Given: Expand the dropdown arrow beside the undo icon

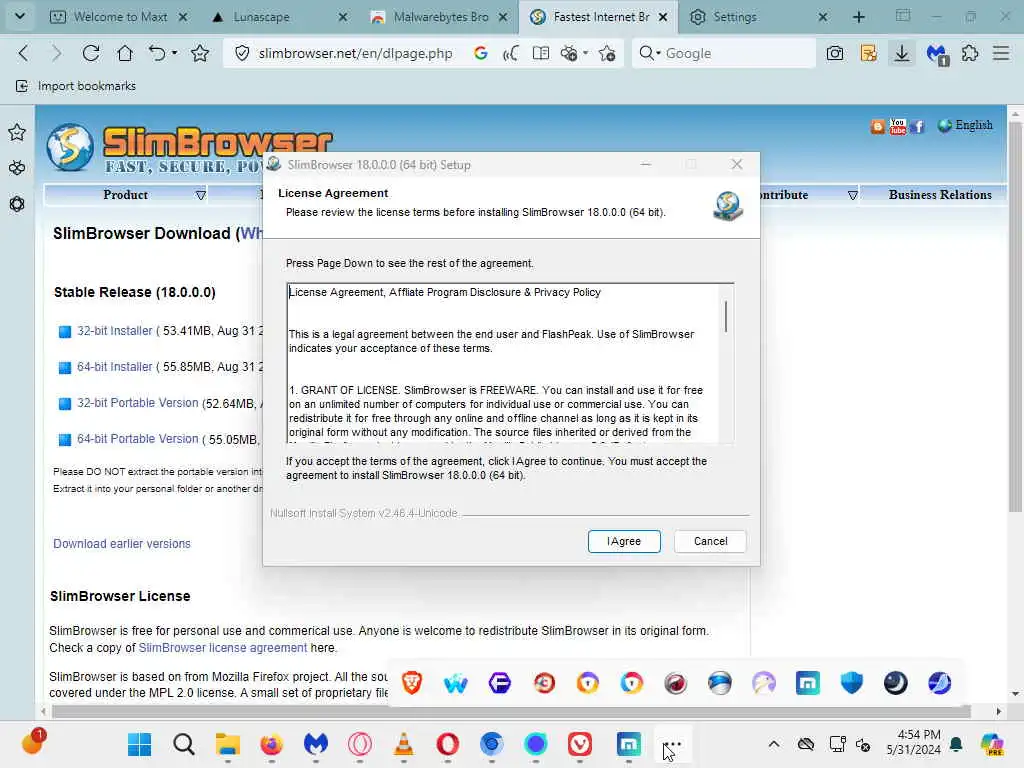Looking at the screenshot, I should click(174, 53).
